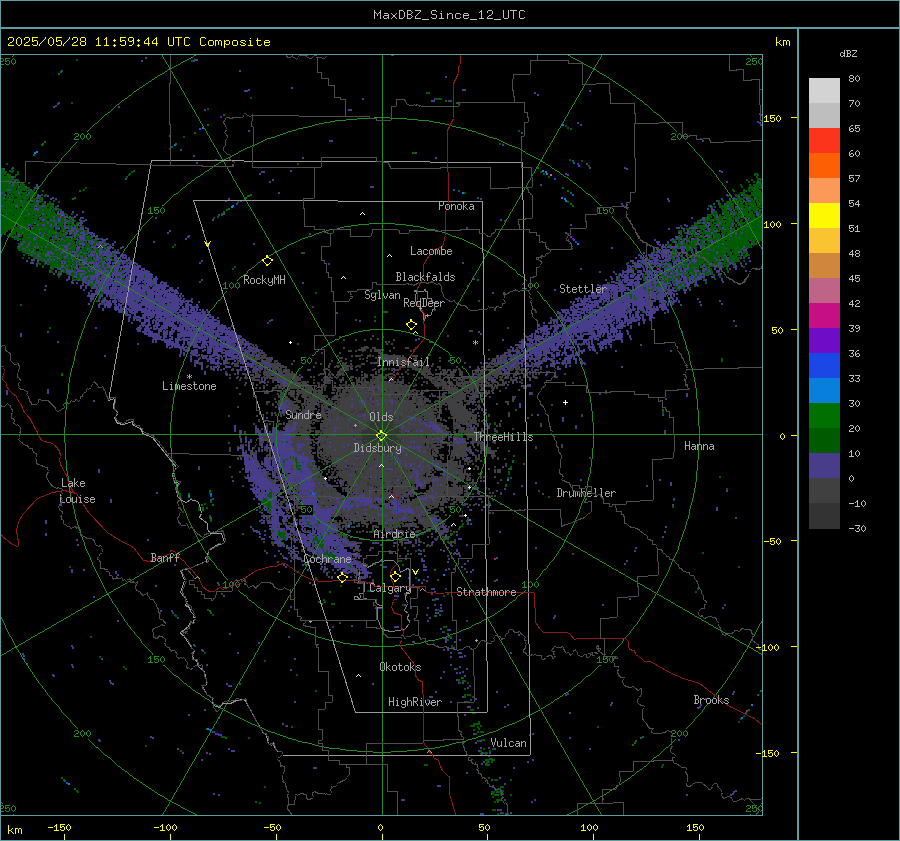Click the yellow radar-site diamond at map center
Image resolution: width=900 pixels, height=841 pixels.
381,436
